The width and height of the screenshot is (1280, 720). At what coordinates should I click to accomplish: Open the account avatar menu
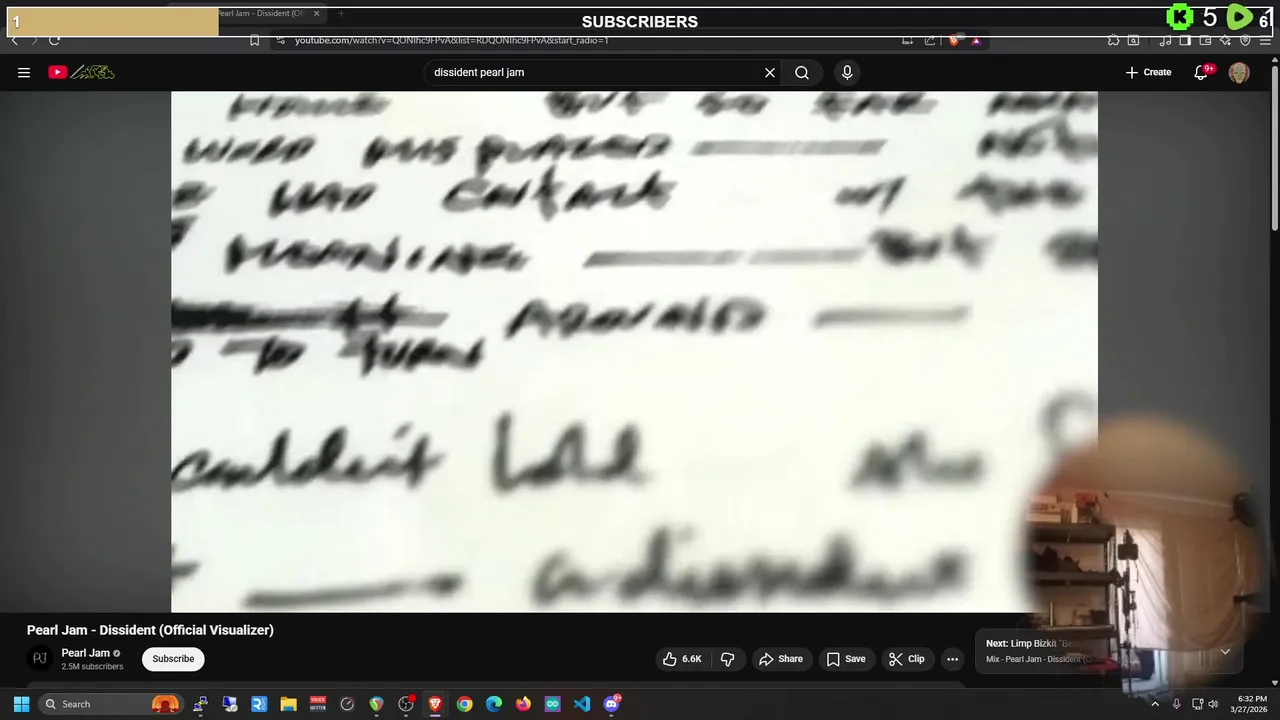click(1239, 72)
